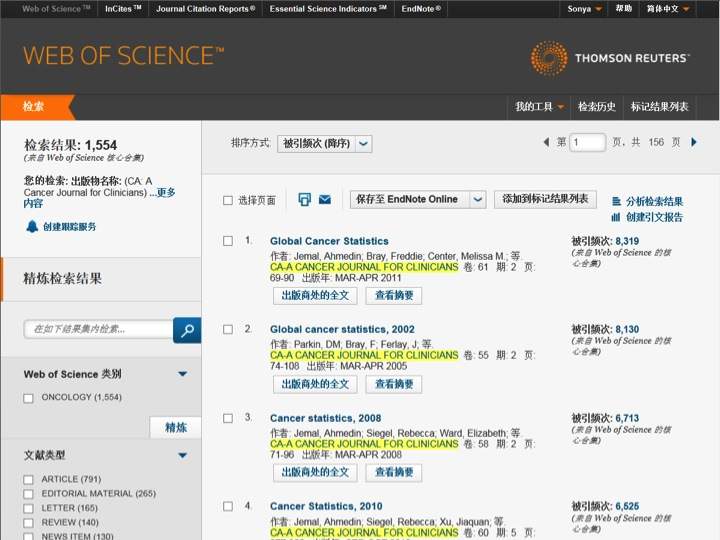Click the 创建跟踪服务 link text
This screenshot has width=720, height=540.
(69, 227)
